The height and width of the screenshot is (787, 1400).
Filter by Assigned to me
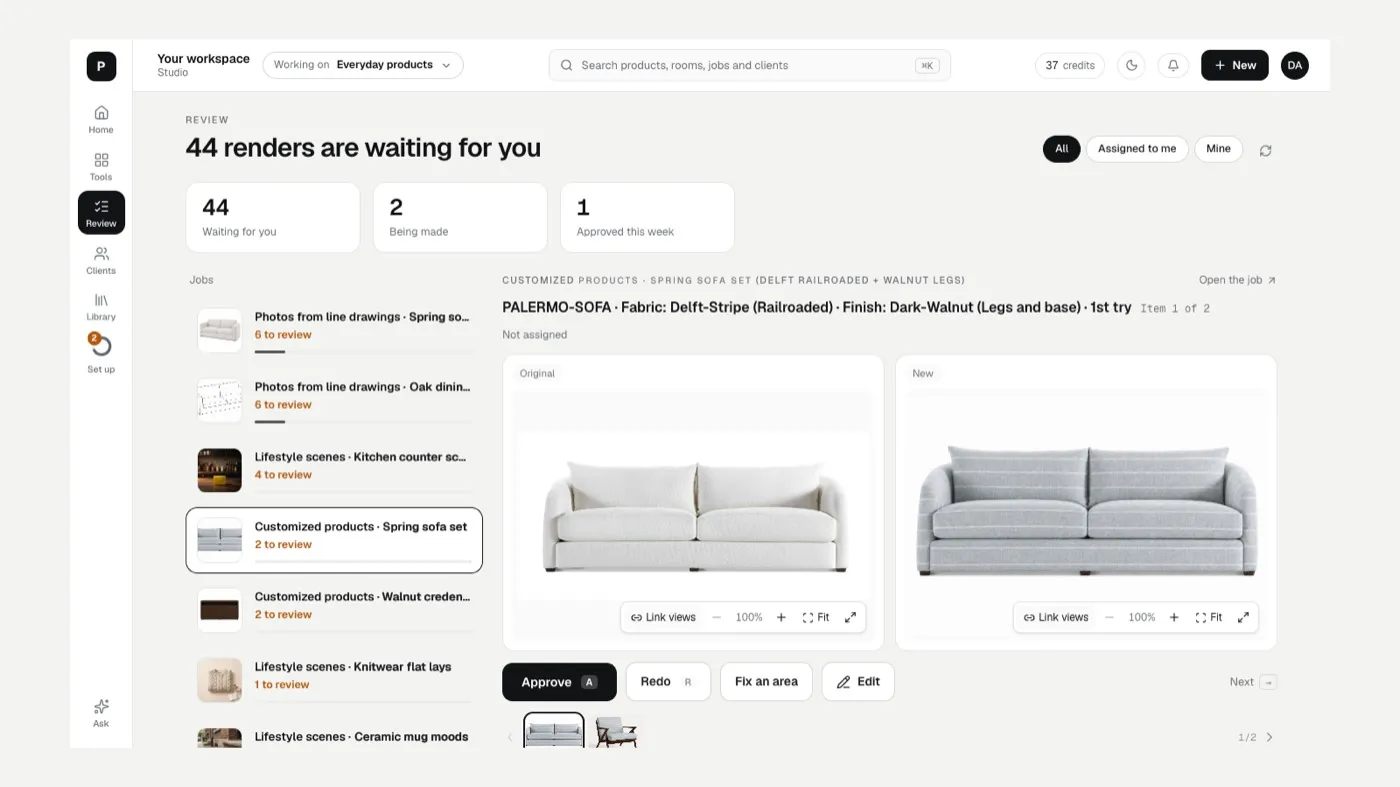click(x=1137, y=149)
